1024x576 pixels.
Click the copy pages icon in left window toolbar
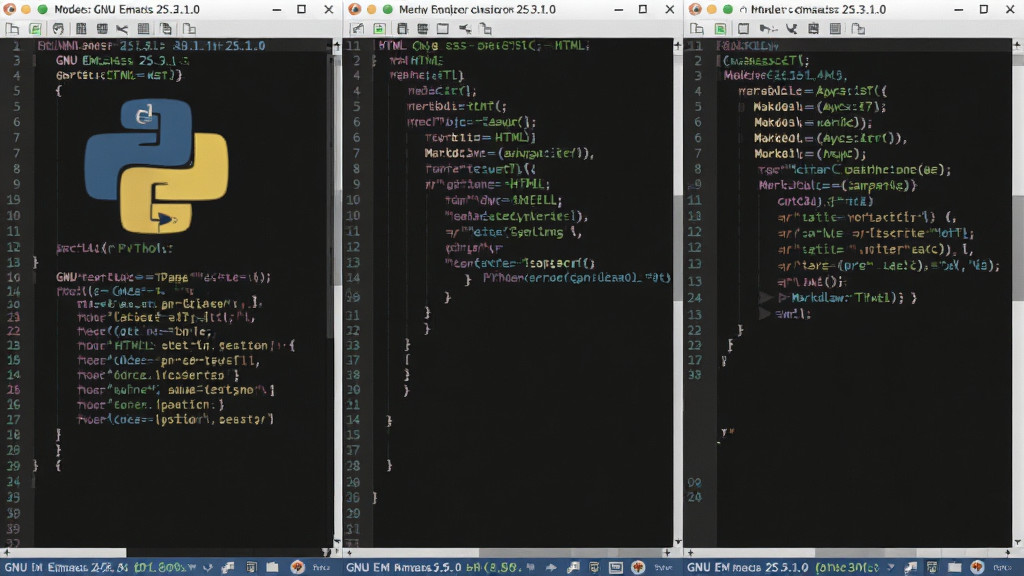pos(166,29)
